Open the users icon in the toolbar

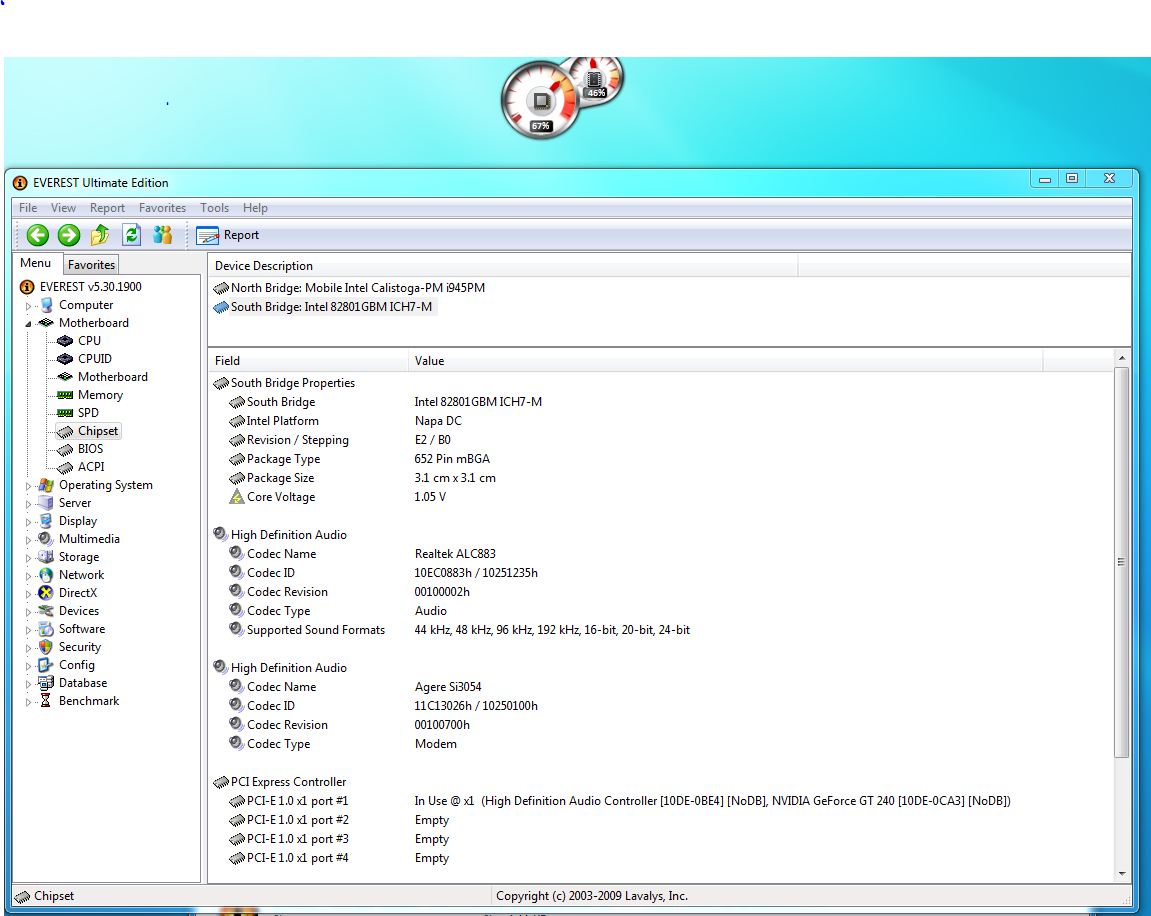coord(162,235)
